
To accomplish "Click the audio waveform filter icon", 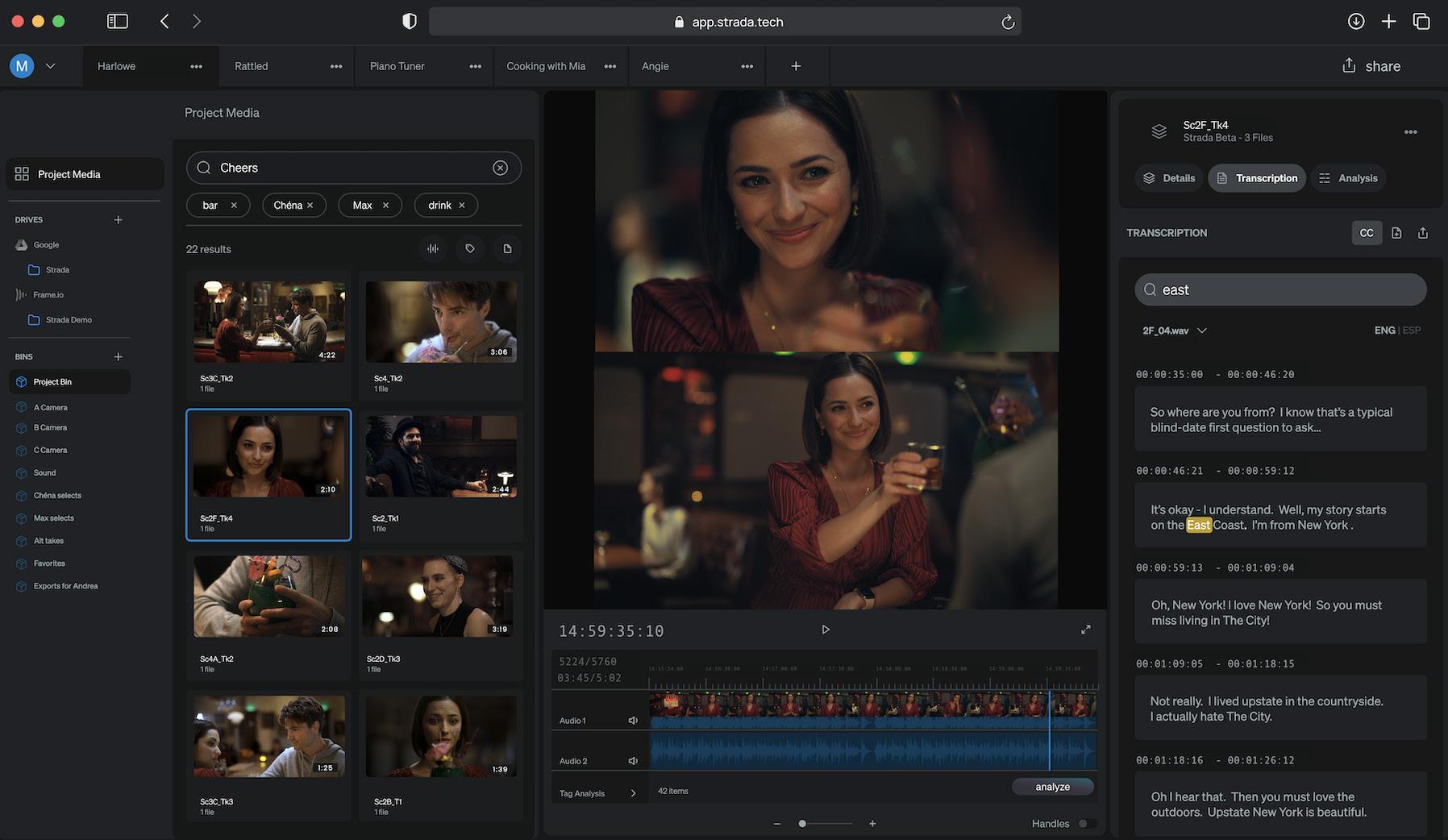I will (433, 249).
